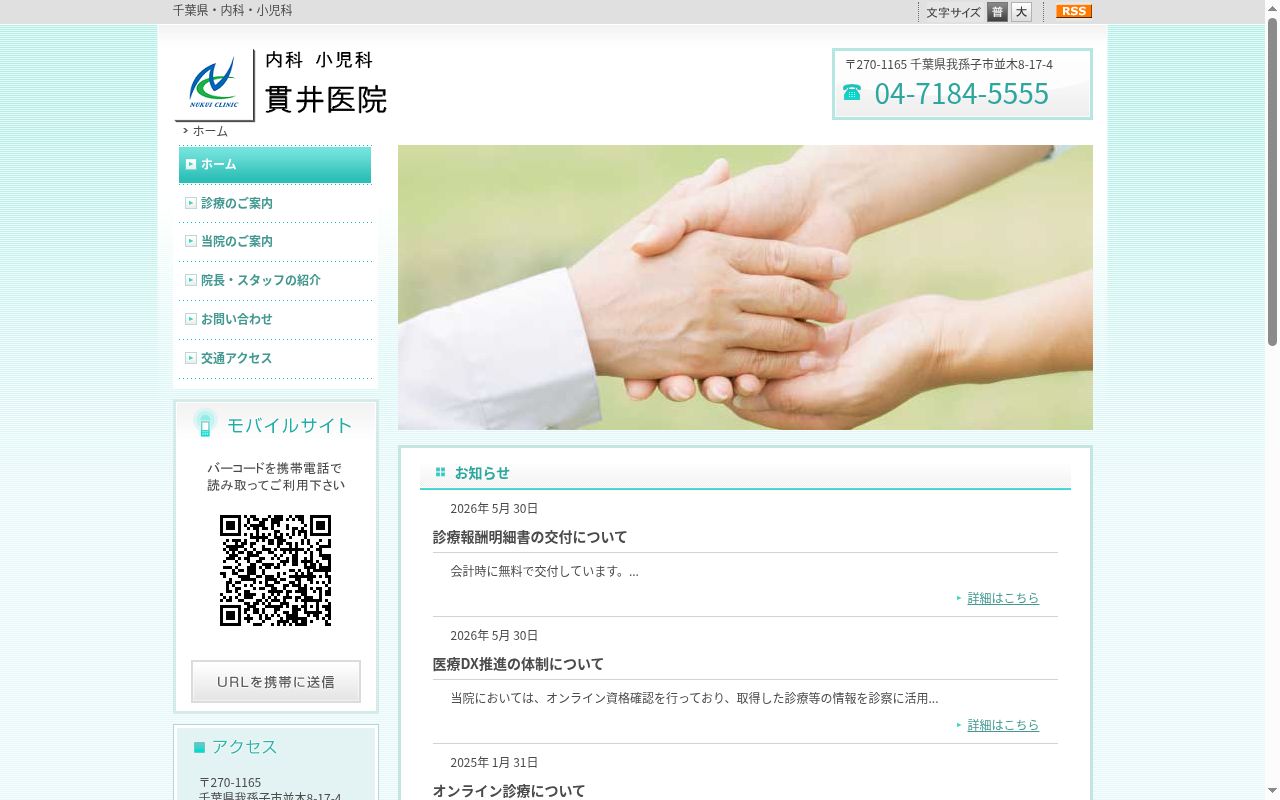Click the arrow icon beside 院長・スタッフの紹介
This screenshot has width=1280, height=800.
(191, 280)
